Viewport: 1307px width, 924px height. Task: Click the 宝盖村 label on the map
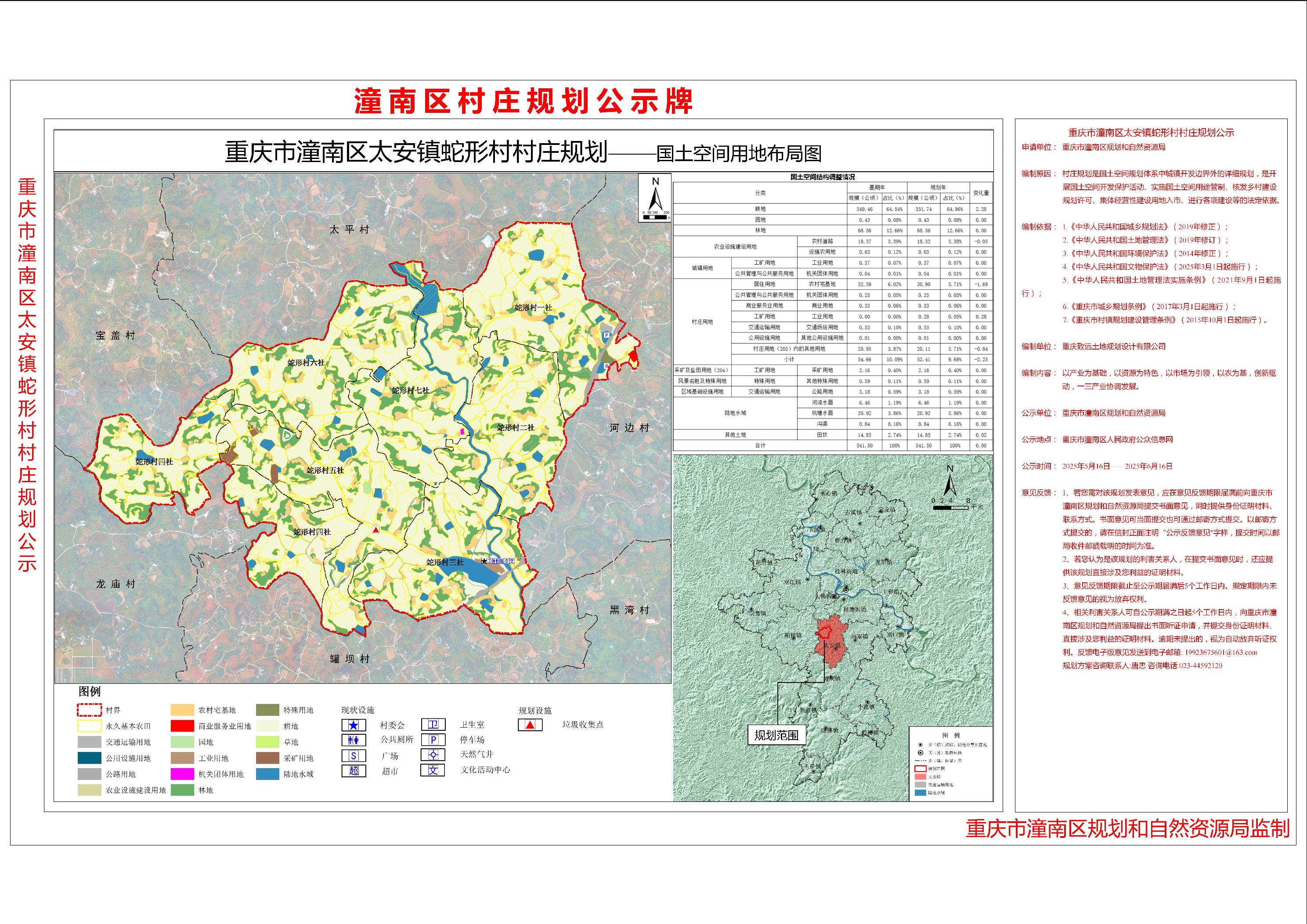coord(116,336)
